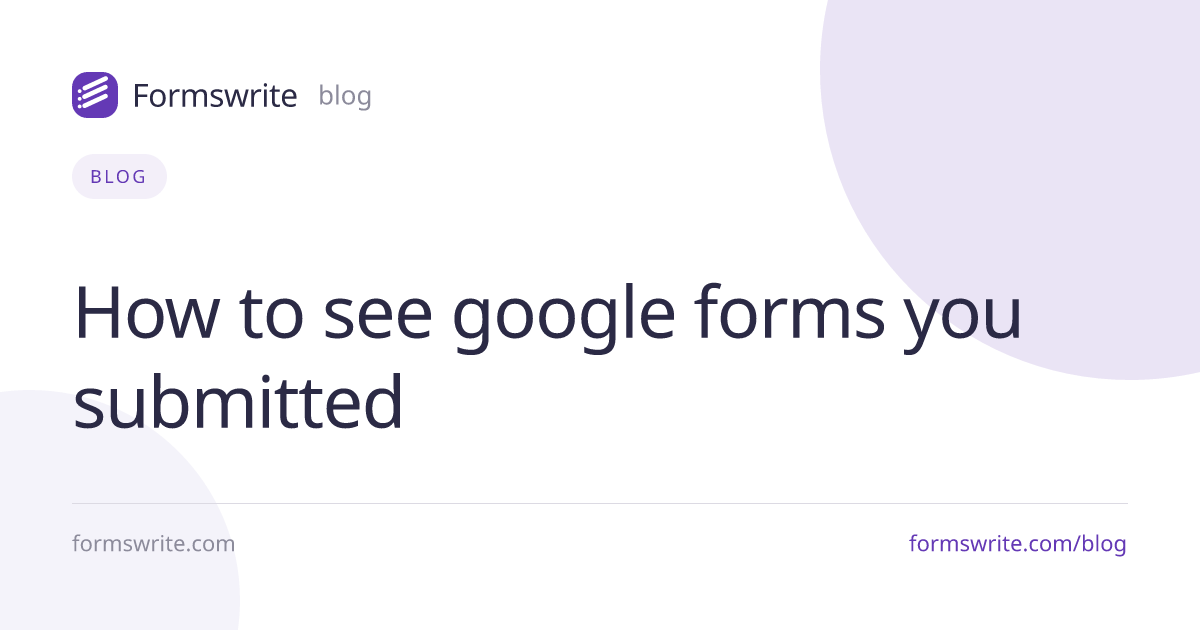Image resolution: width=1200 pixels, height=630 pixels.
Task: Click the word 'How' in the headline
Action: point(146,311)
